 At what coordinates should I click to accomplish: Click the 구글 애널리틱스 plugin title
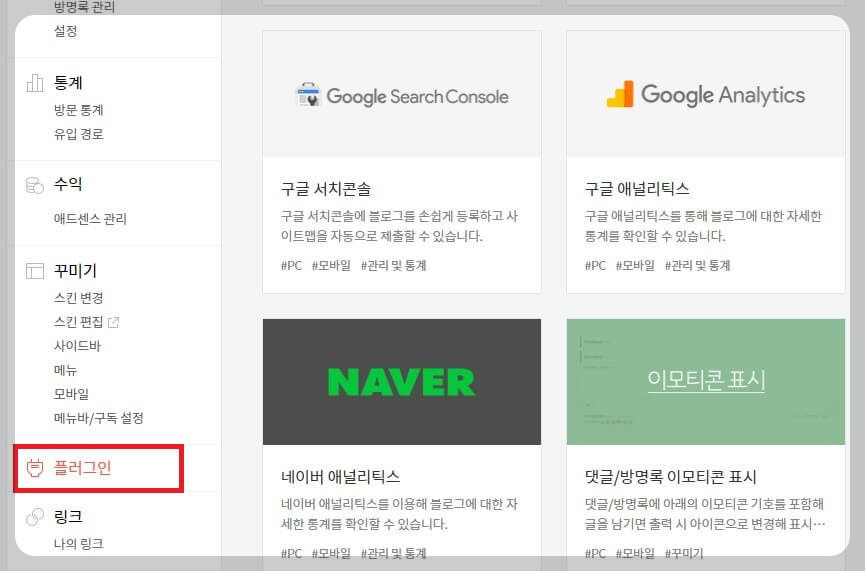[x=637, y=189]
